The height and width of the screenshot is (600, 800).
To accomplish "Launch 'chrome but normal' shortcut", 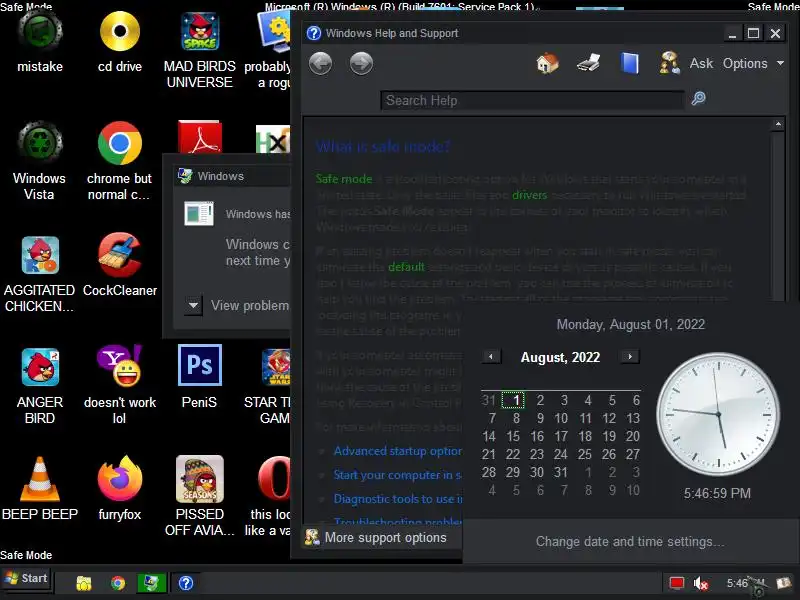I will tap(119, 162).
